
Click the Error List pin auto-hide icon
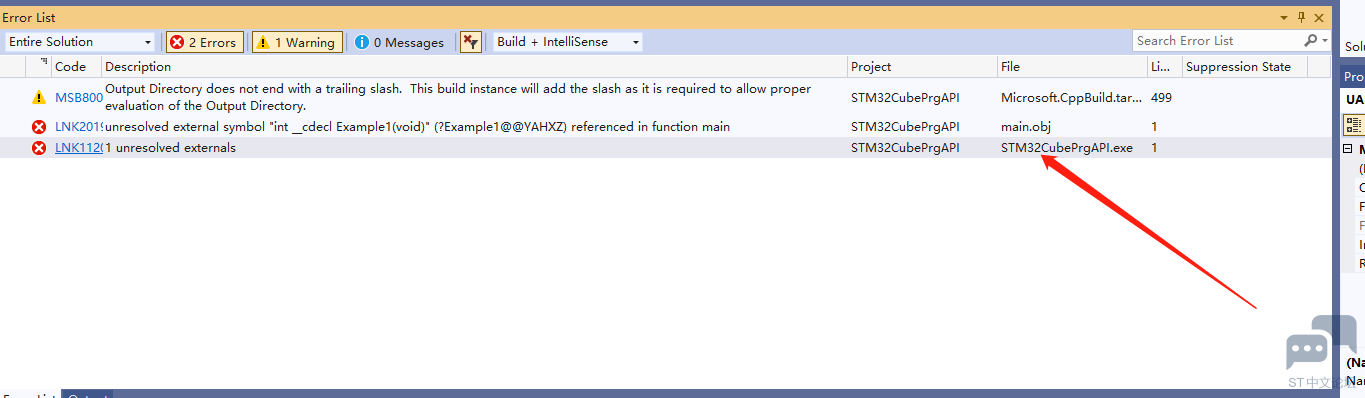coord(1302,17)
